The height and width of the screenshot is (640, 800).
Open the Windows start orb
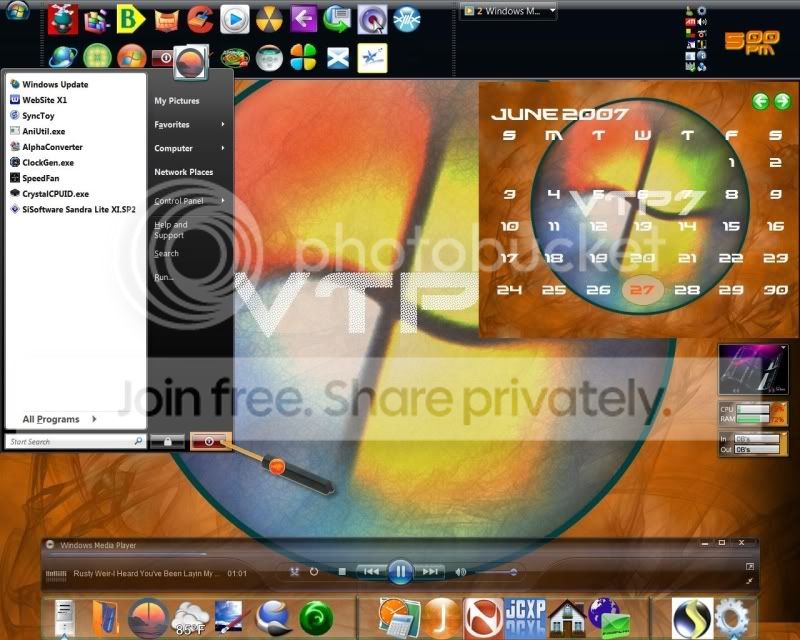17,10
